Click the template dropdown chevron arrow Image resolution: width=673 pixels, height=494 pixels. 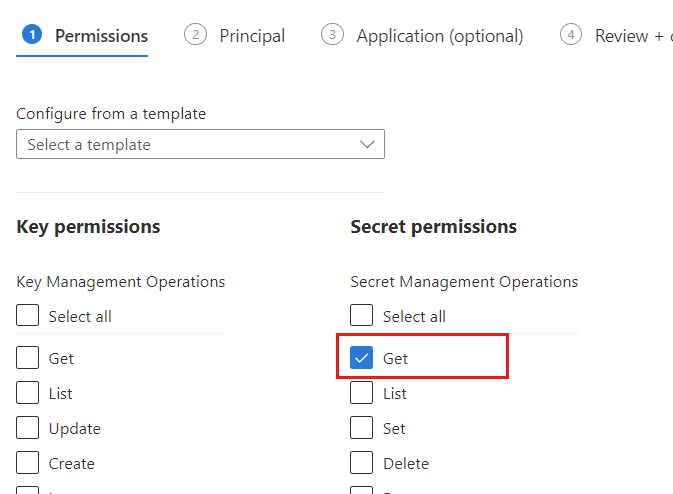(x=367, y=145)
